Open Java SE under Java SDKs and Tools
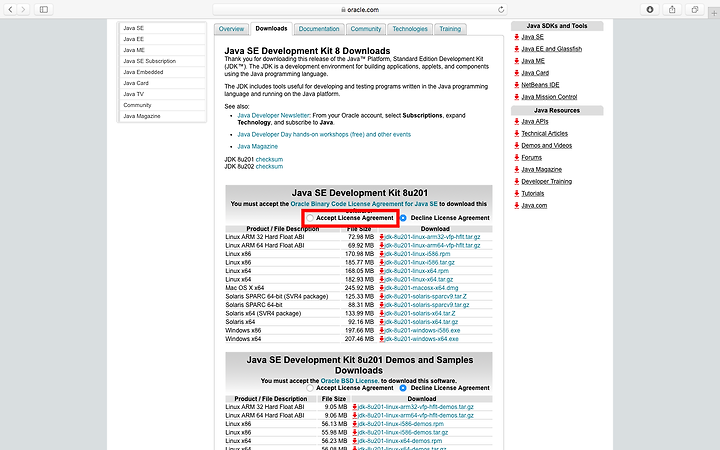The width and height of the screenshot is (720, 450). 532,37
